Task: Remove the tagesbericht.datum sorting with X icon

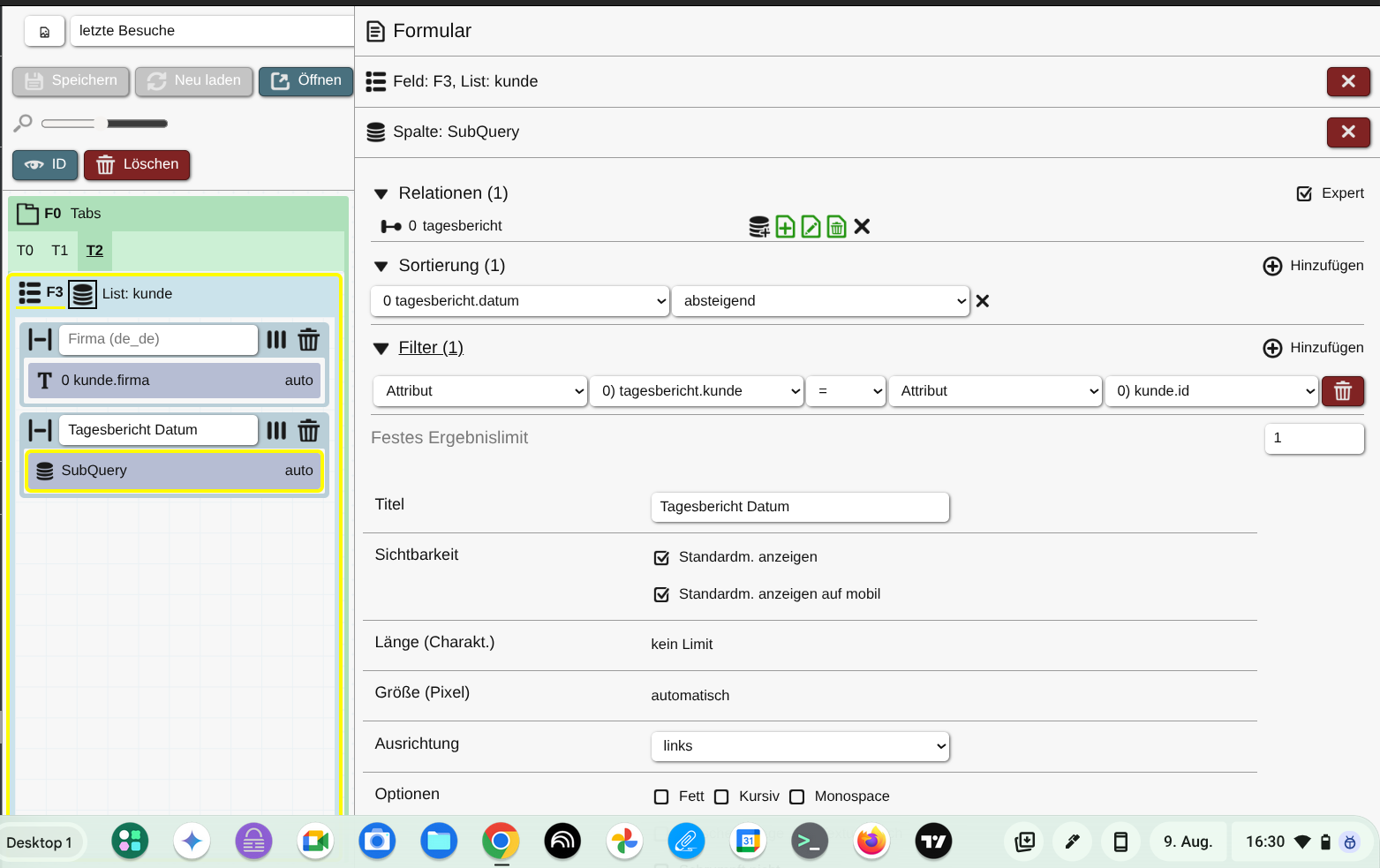Action: tap(982, 301)
